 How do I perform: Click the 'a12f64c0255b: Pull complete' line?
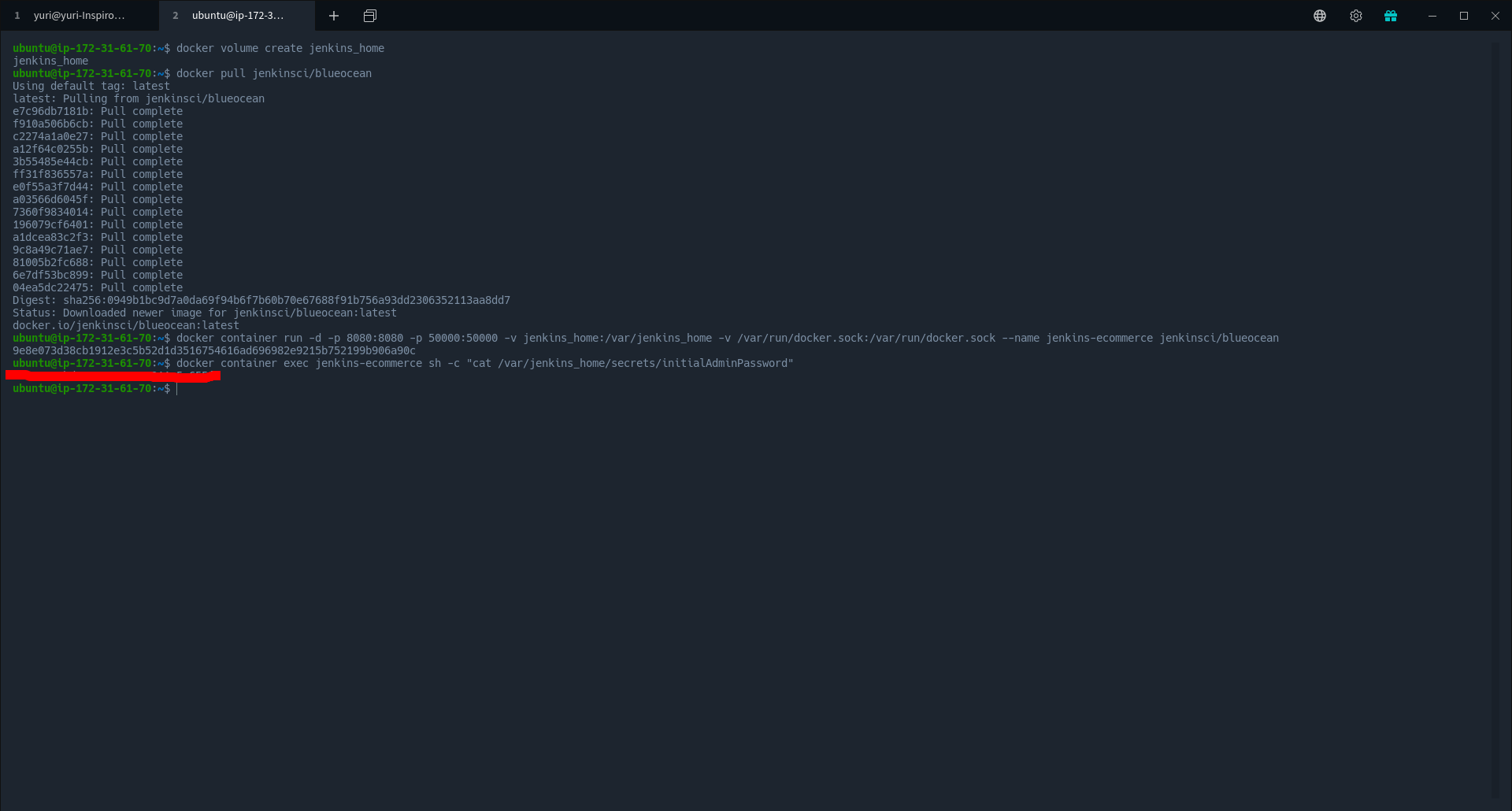98,149
